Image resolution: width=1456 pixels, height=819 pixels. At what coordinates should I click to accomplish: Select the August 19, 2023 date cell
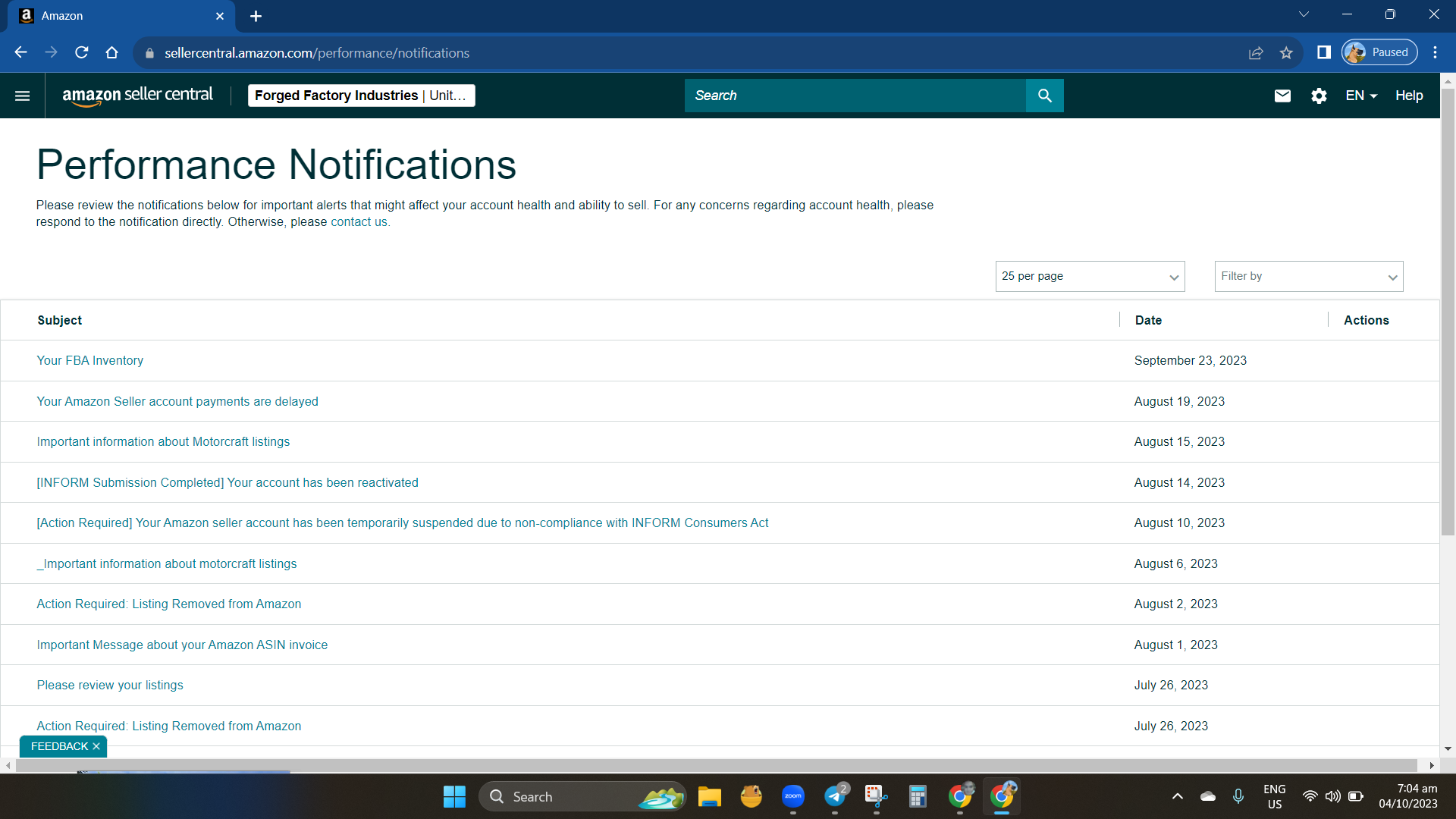point(1179,402)
